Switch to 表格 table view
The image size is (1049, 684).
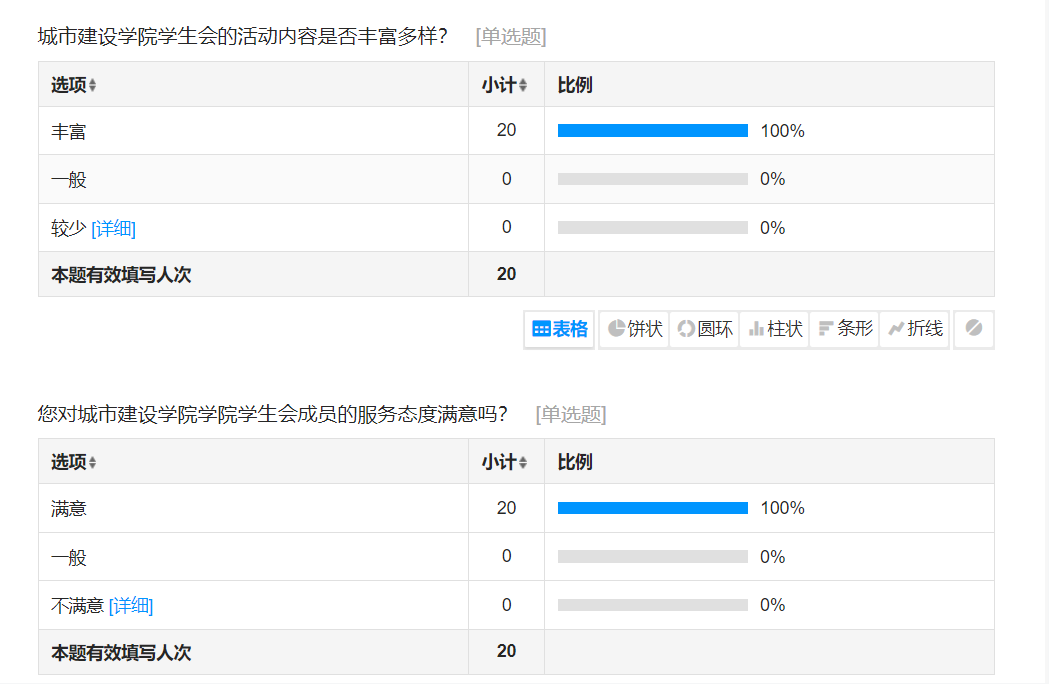click(559, 329)
